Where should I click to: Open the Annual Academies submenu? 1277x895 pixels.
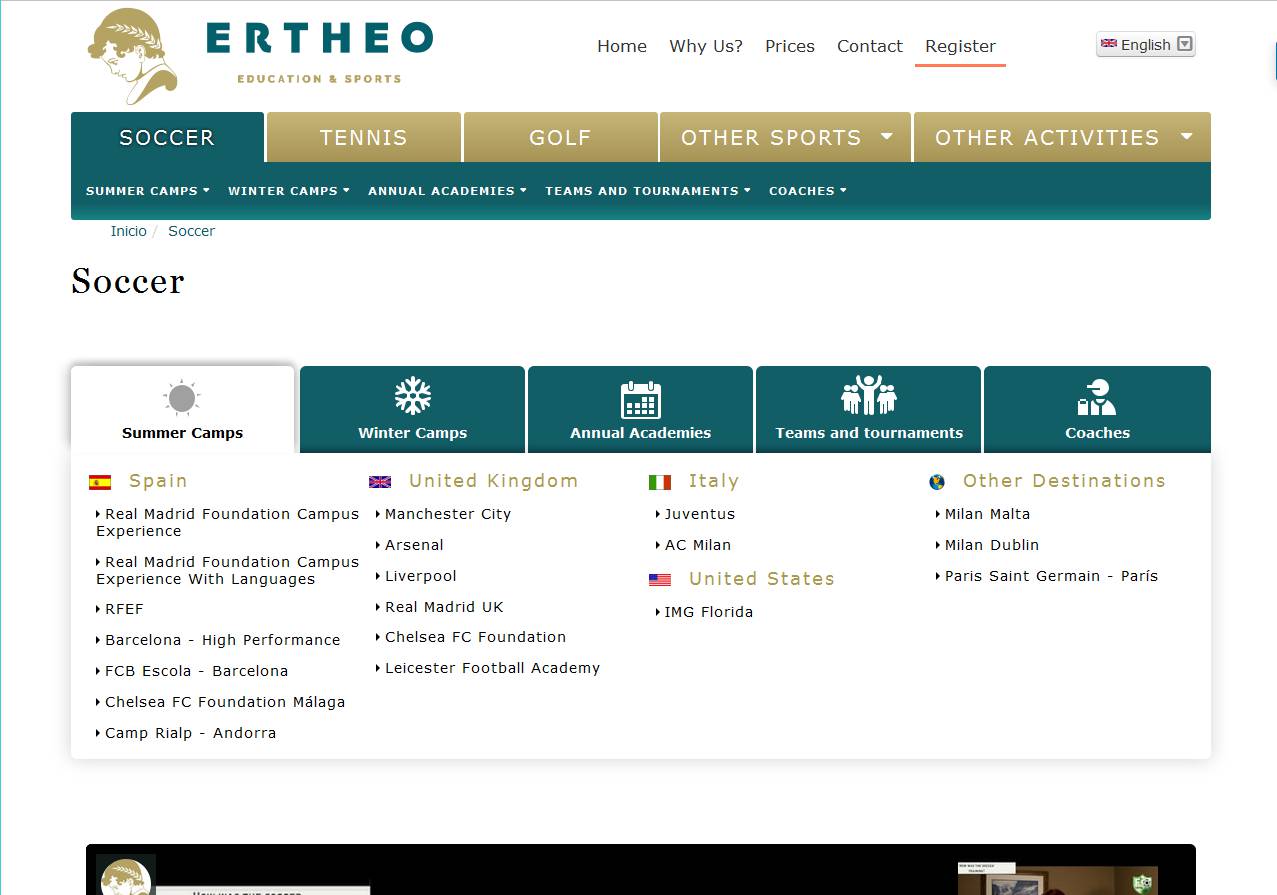[447, 191]
